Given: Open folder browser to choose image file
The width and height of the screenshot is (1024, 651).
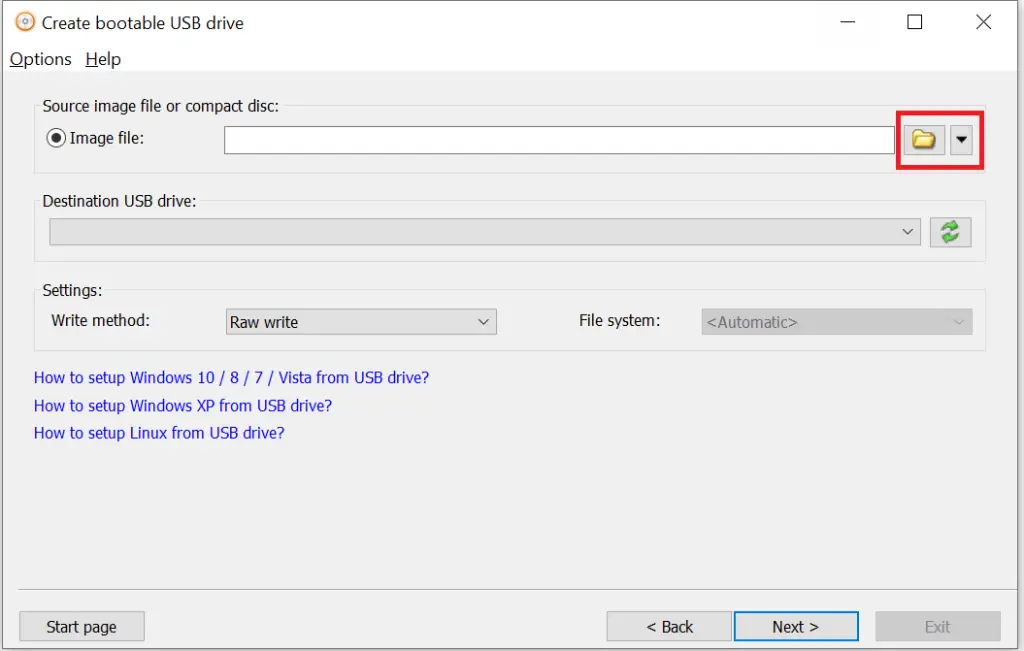Looking at the screenshot, I should pos(922,139).
